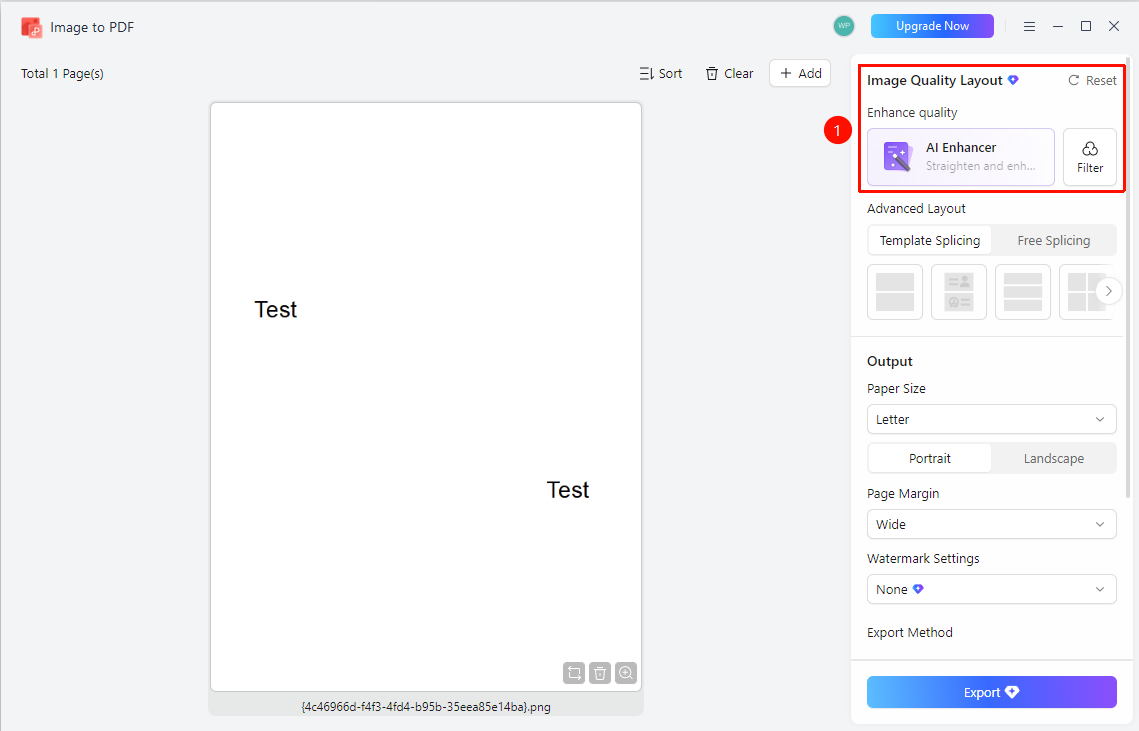1139x731 pixels.
Task: Click the right panel scrollbar
Action: (x=1127, y=276)
